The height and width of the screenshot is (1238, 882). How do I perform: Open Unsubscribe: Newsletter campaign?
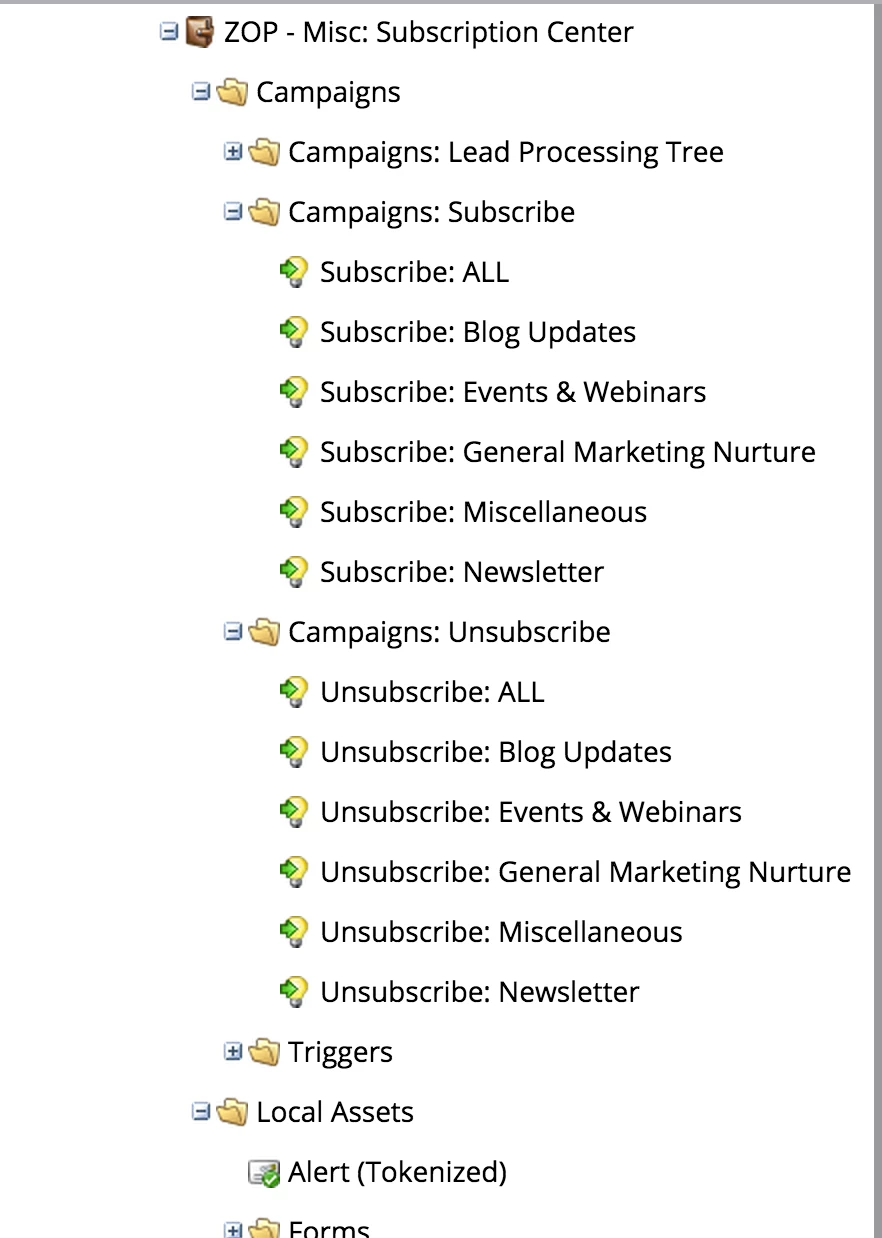(x=480, y=992)
